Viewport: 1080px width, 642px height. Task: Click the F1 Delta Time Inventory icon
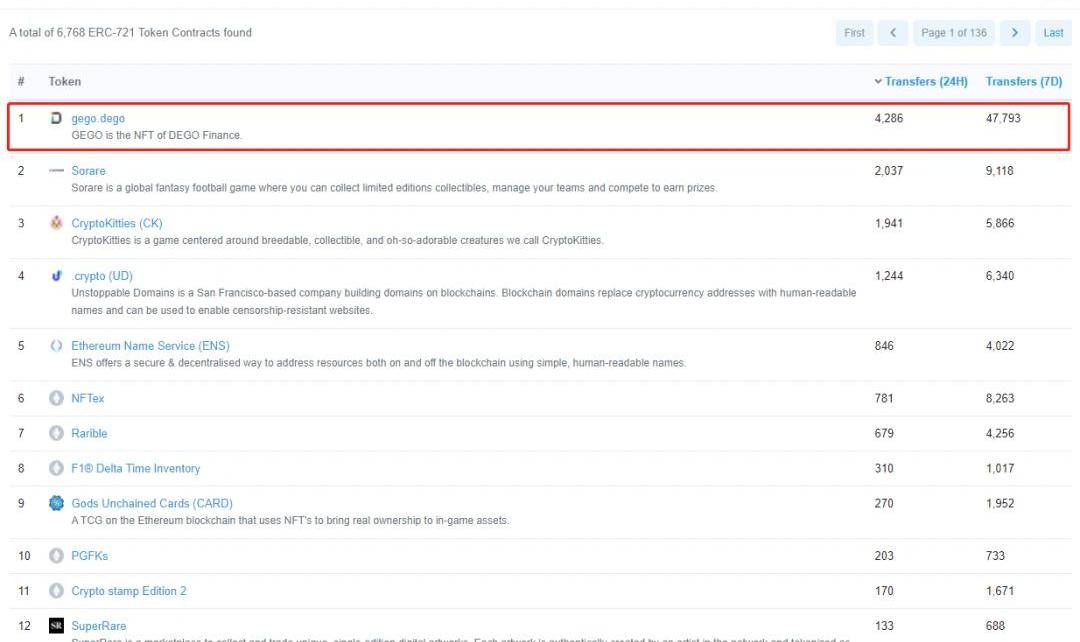click(x=56, y=468)
